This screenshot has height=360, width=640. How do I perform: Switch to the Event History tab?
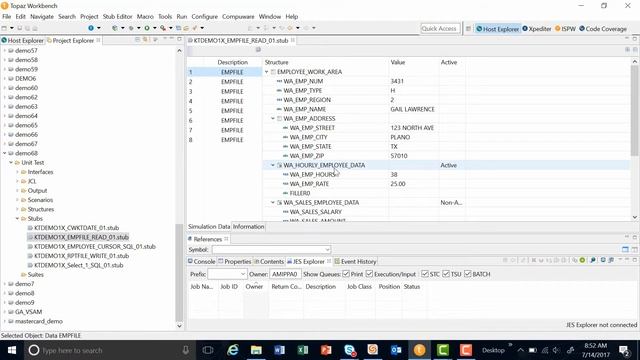[355, 261]
